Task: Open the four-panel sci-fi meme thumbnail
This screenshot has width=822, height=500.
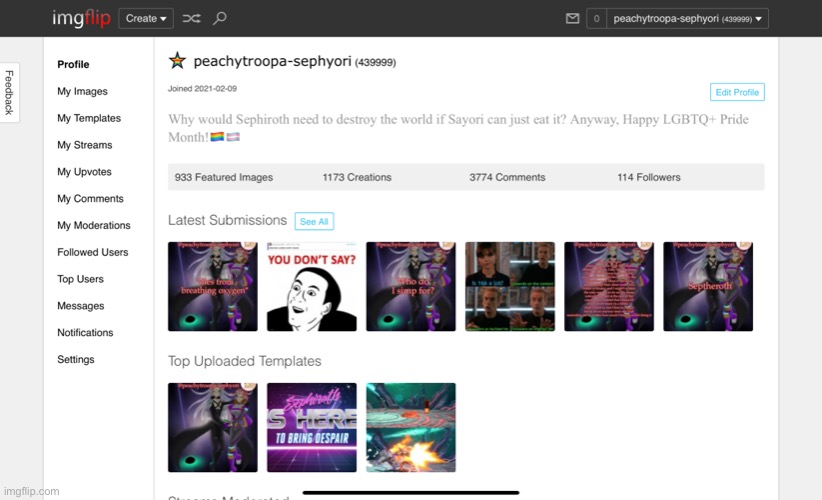Action: tap(510, 286)
